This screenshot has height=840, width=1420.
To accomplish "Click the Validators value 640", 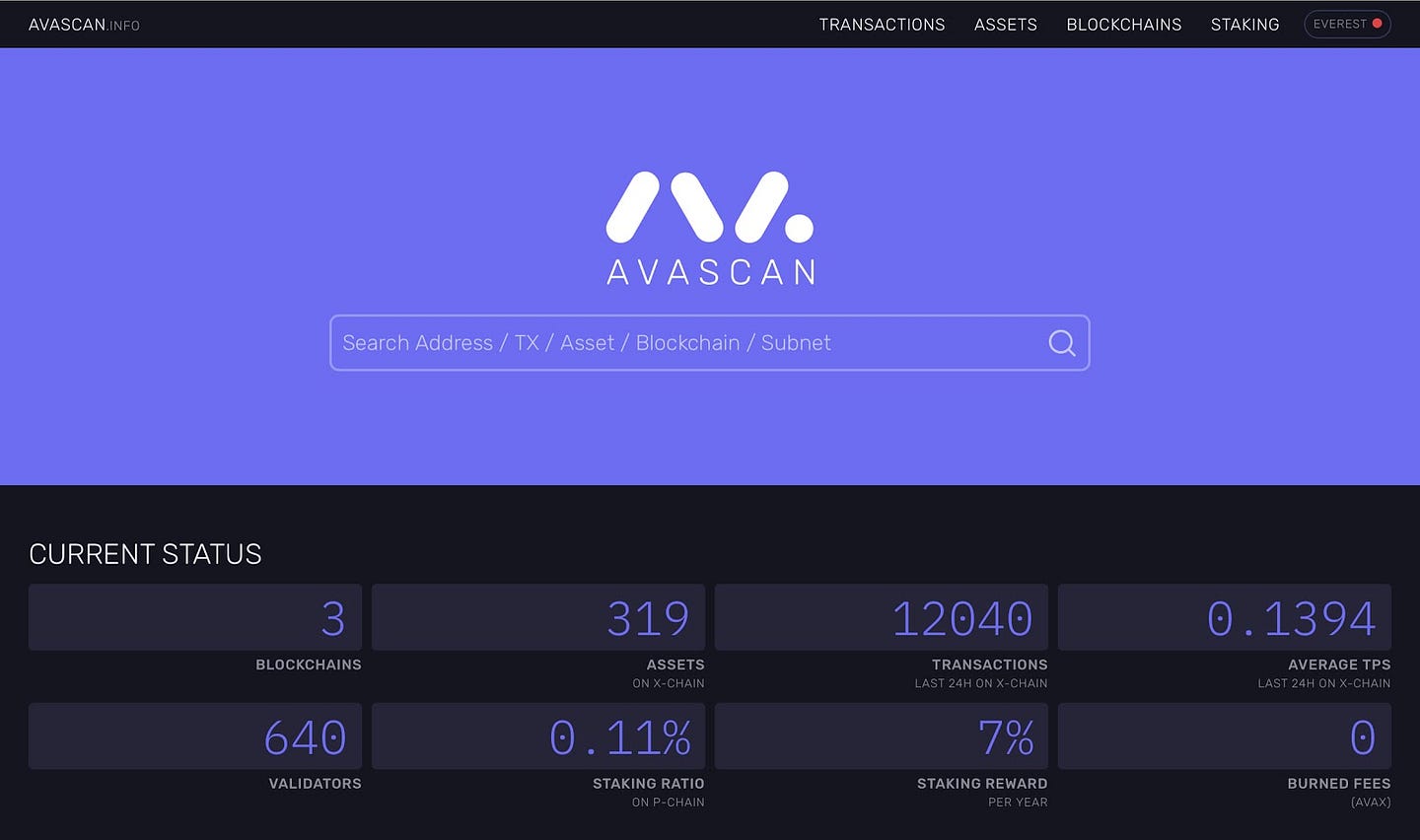I will 305,738.
